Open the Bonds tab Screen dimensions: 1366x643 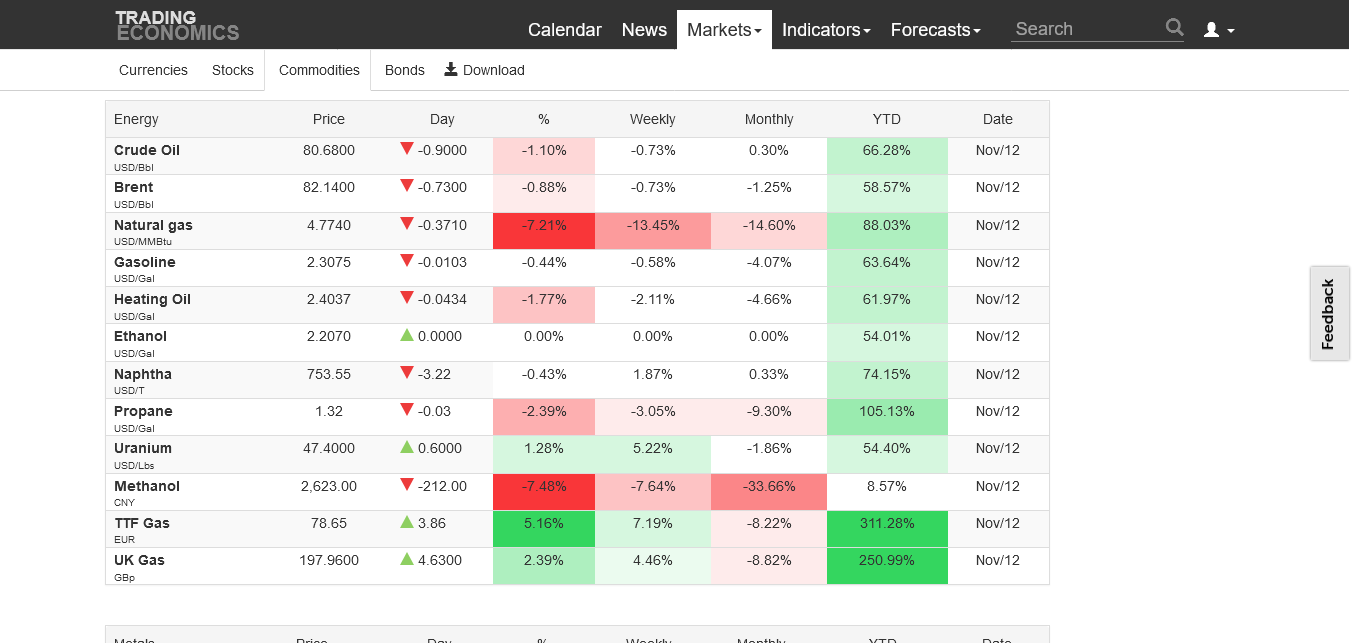tap(405, 70)
